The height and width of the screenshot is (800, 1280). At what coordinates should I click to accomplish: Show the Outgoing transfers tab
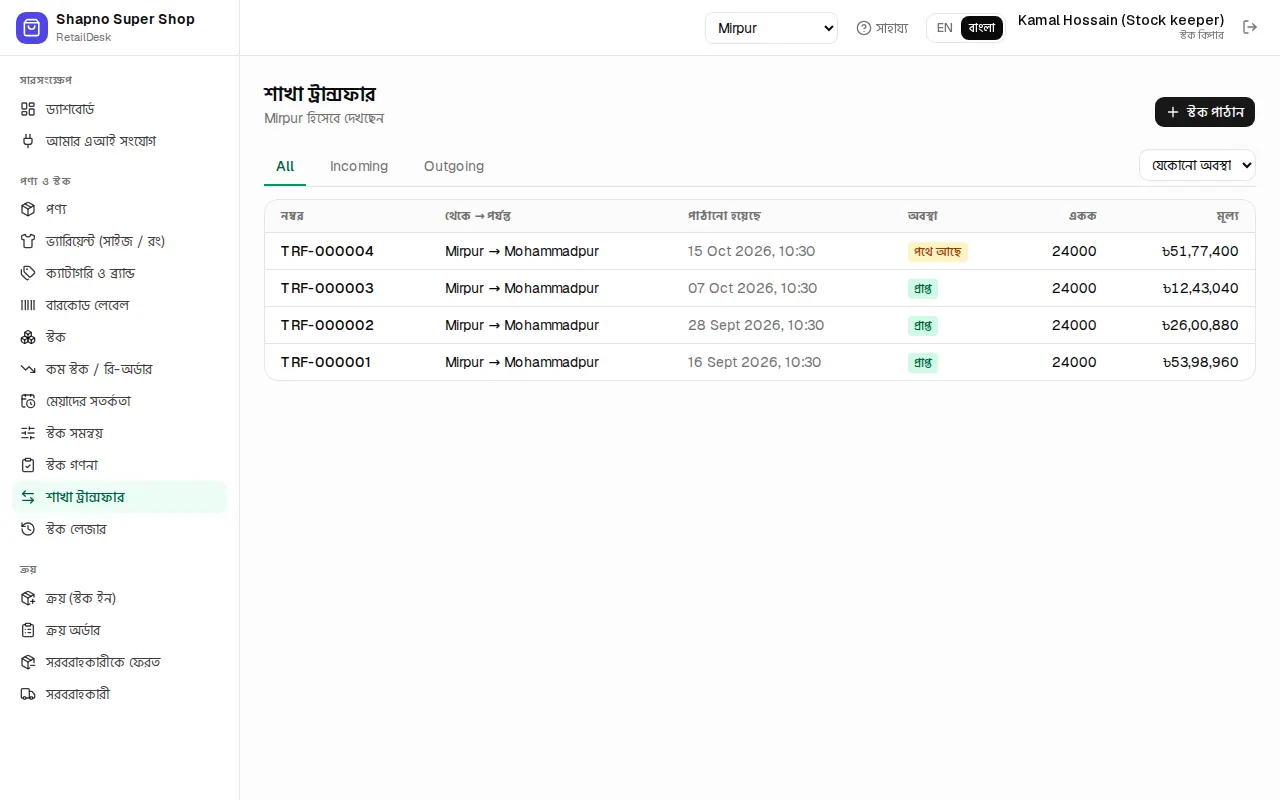coord(454,166)
